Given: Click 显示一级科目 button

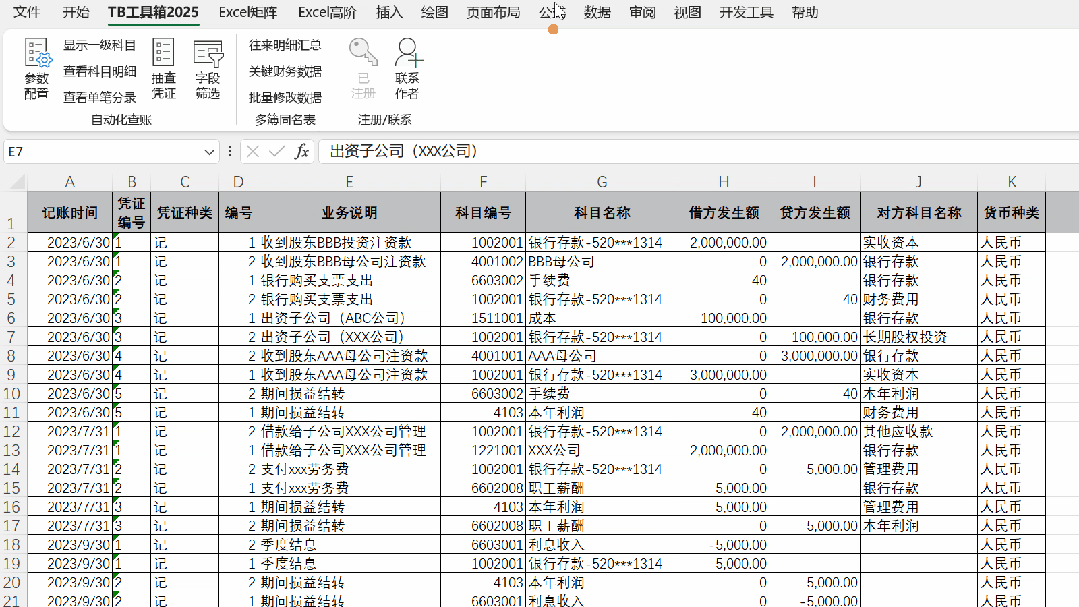Looking at the screenshot, I should (x=99, y=45).
